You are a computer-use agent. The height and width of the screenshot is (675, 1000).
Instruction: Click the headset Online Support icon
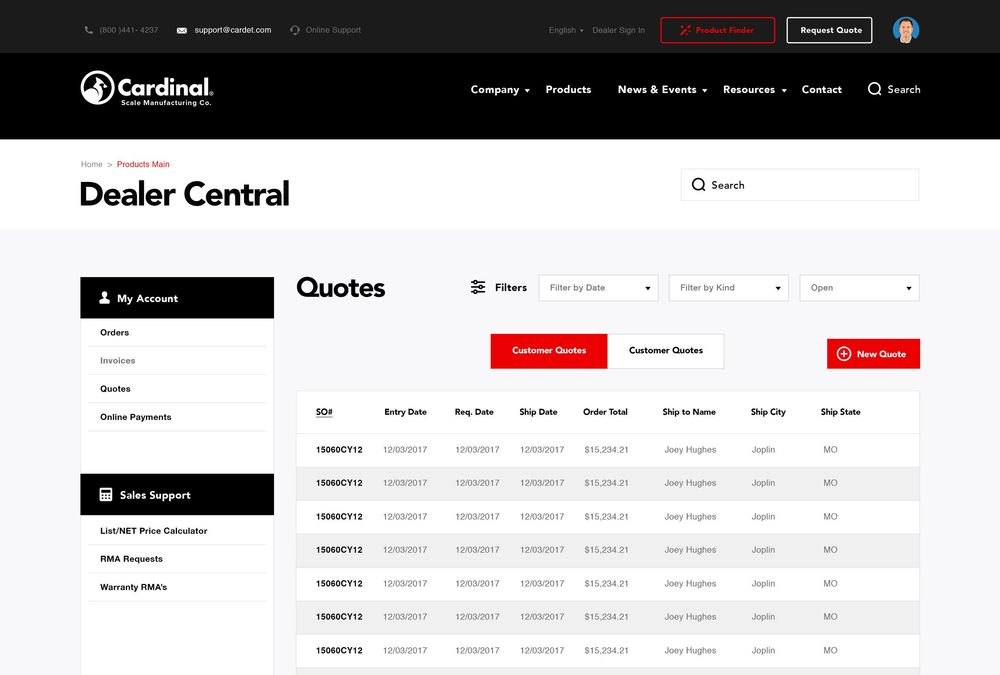[x=295, y=30]
